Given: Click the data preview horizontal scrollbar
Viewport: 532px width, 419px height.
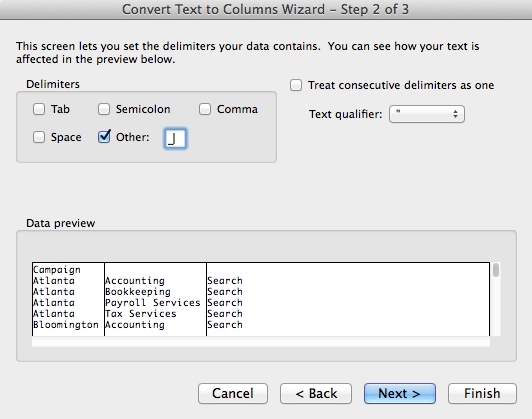Looking at the screenshot, I should pos(261,342).
